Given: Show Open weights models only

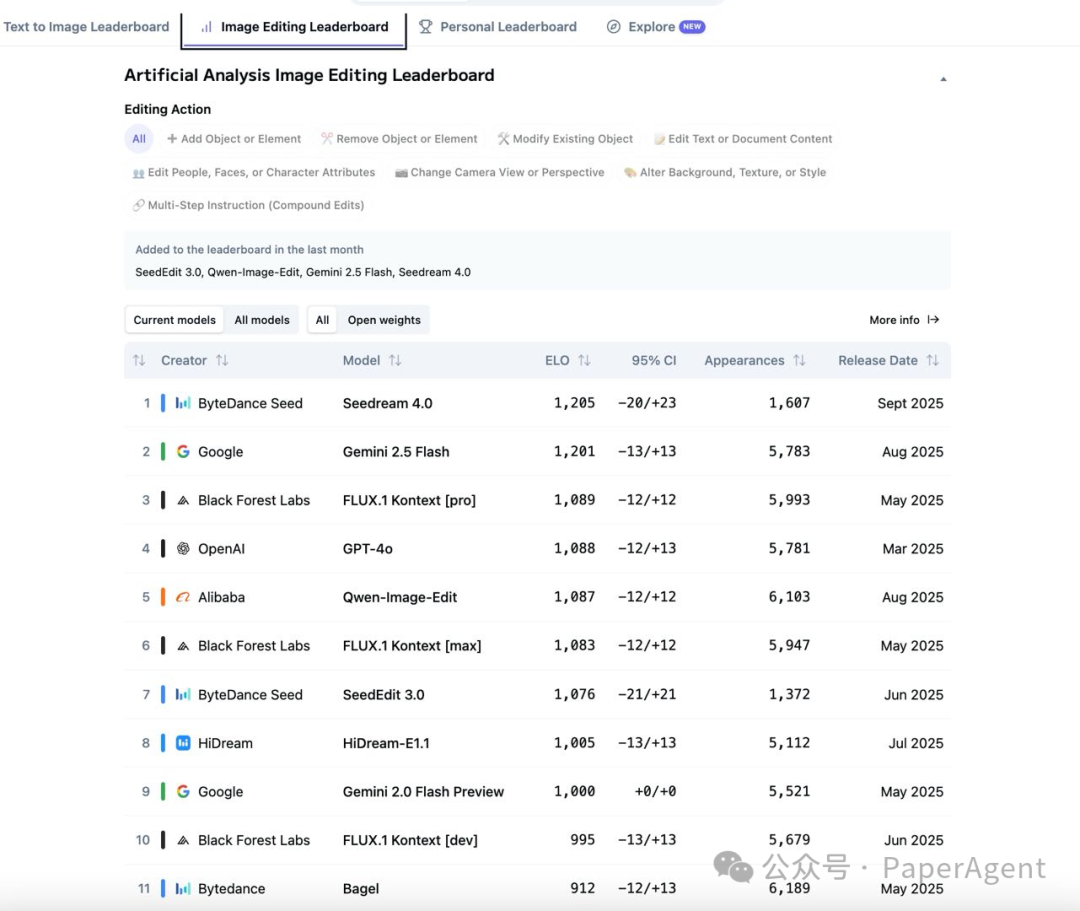Looking at the screenshot, I should click(x=384, y=320).
